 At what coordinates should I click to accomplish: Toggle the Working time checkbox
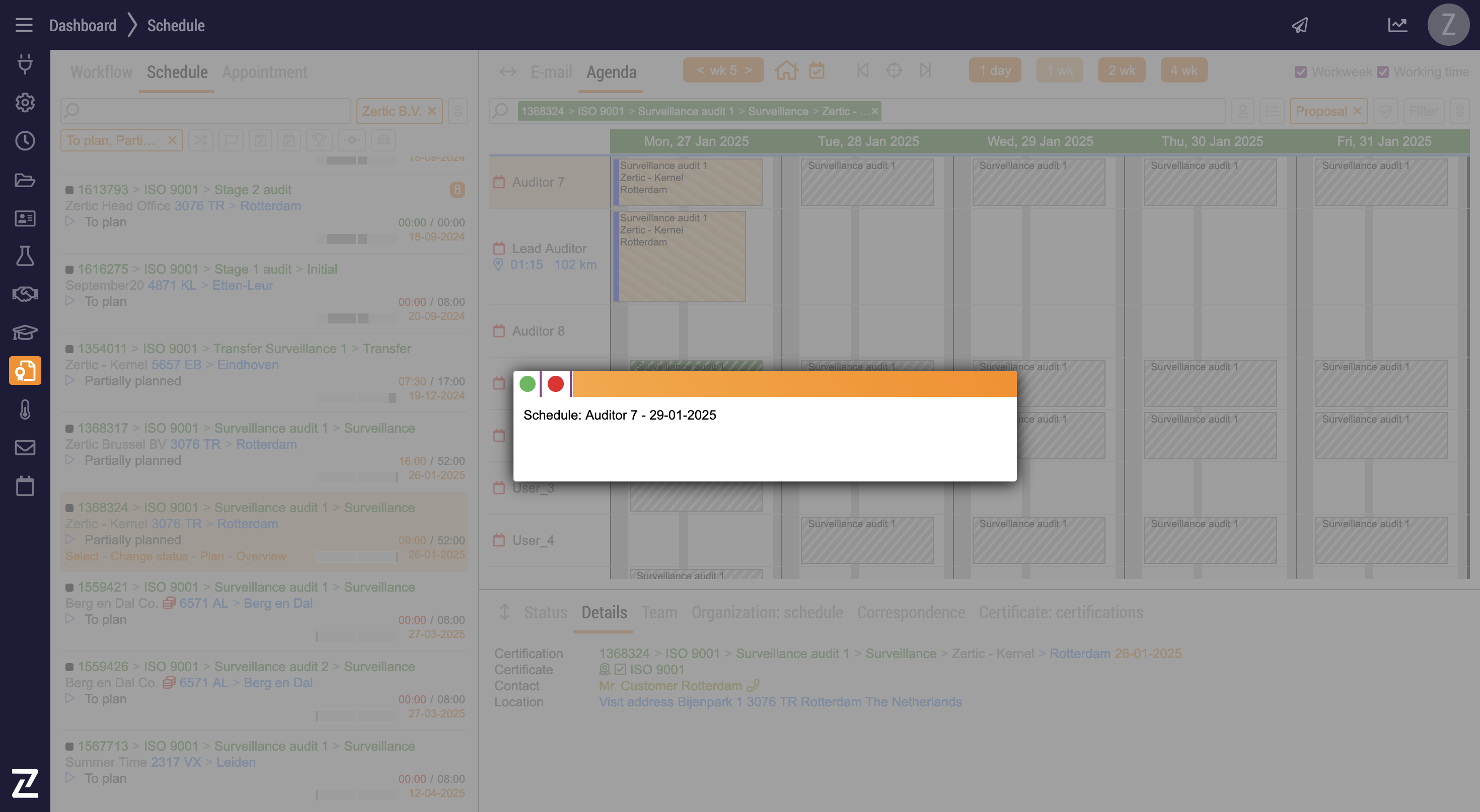1383,72
